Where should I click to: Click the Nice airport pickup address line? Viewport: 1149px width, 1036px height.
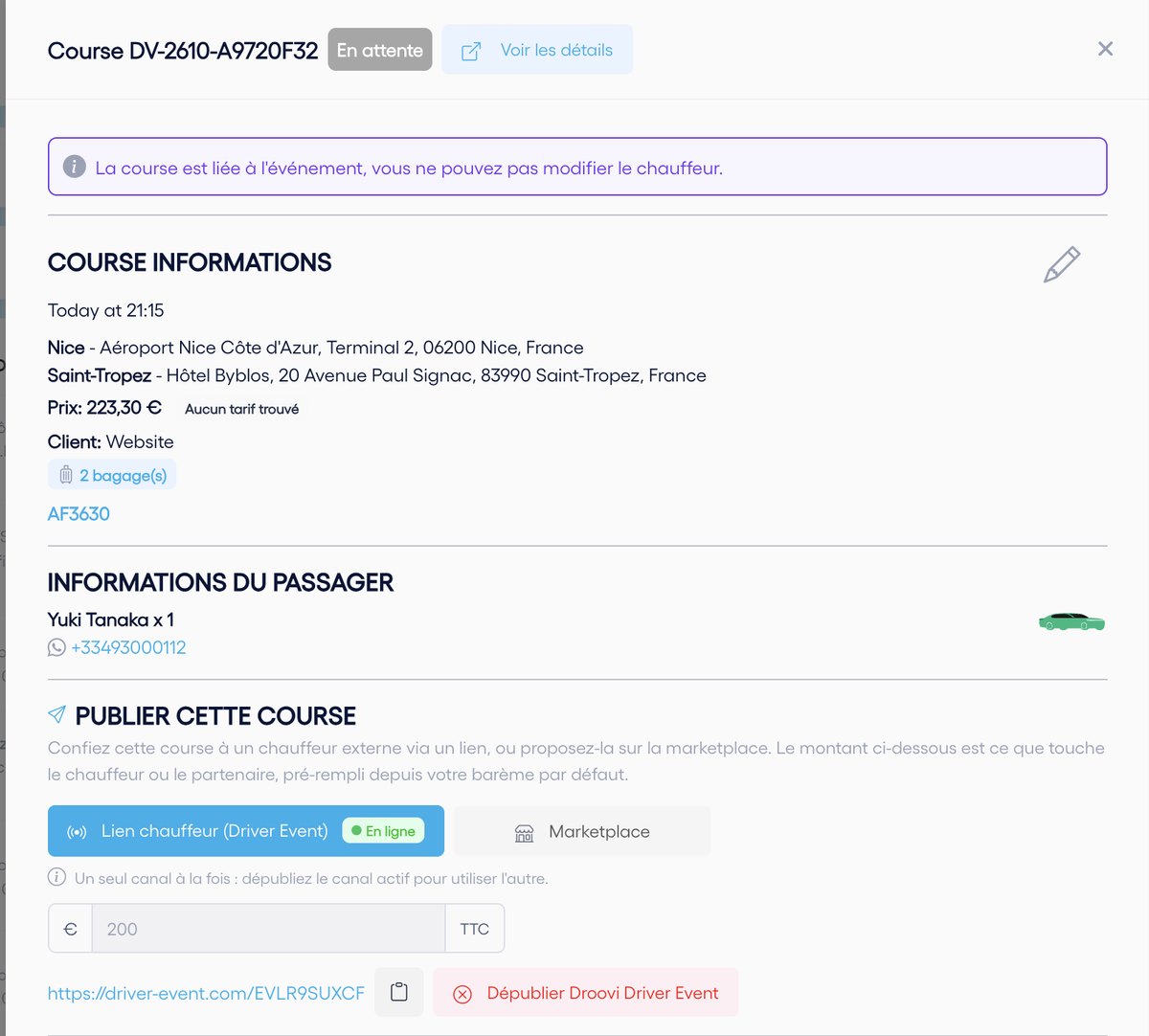(316, 348)
